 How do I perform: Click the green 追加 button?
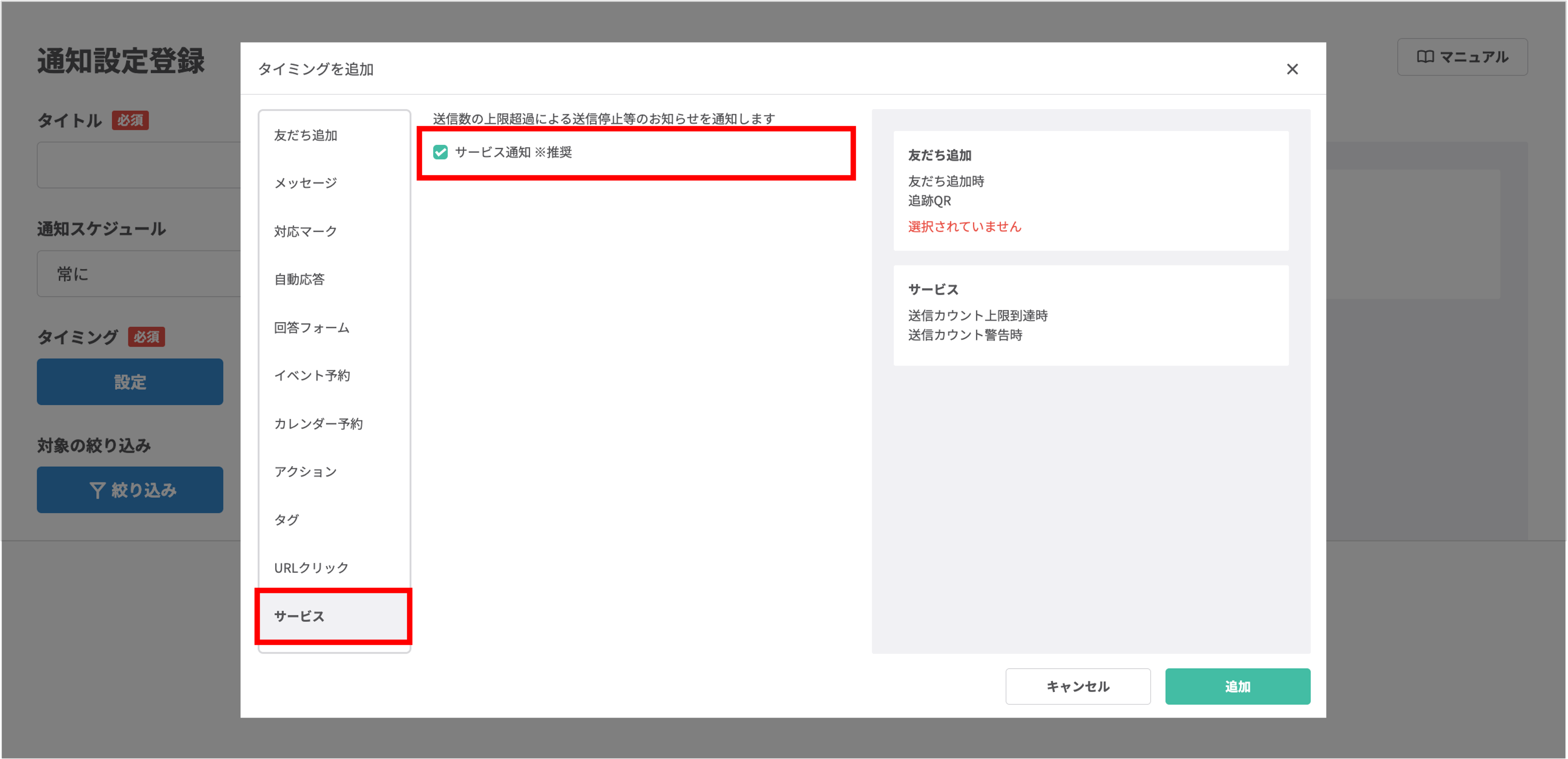pos(1237,687)
